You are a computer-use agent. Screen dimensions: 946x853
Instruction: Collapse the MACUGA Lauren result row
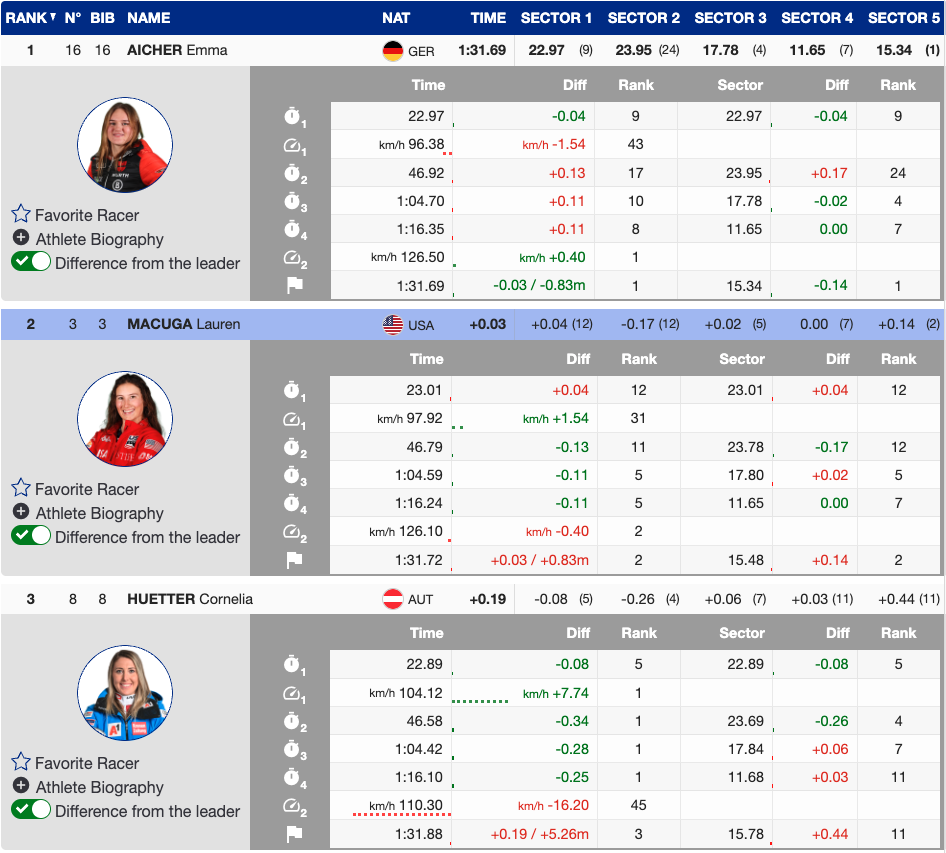coord(183,325)
